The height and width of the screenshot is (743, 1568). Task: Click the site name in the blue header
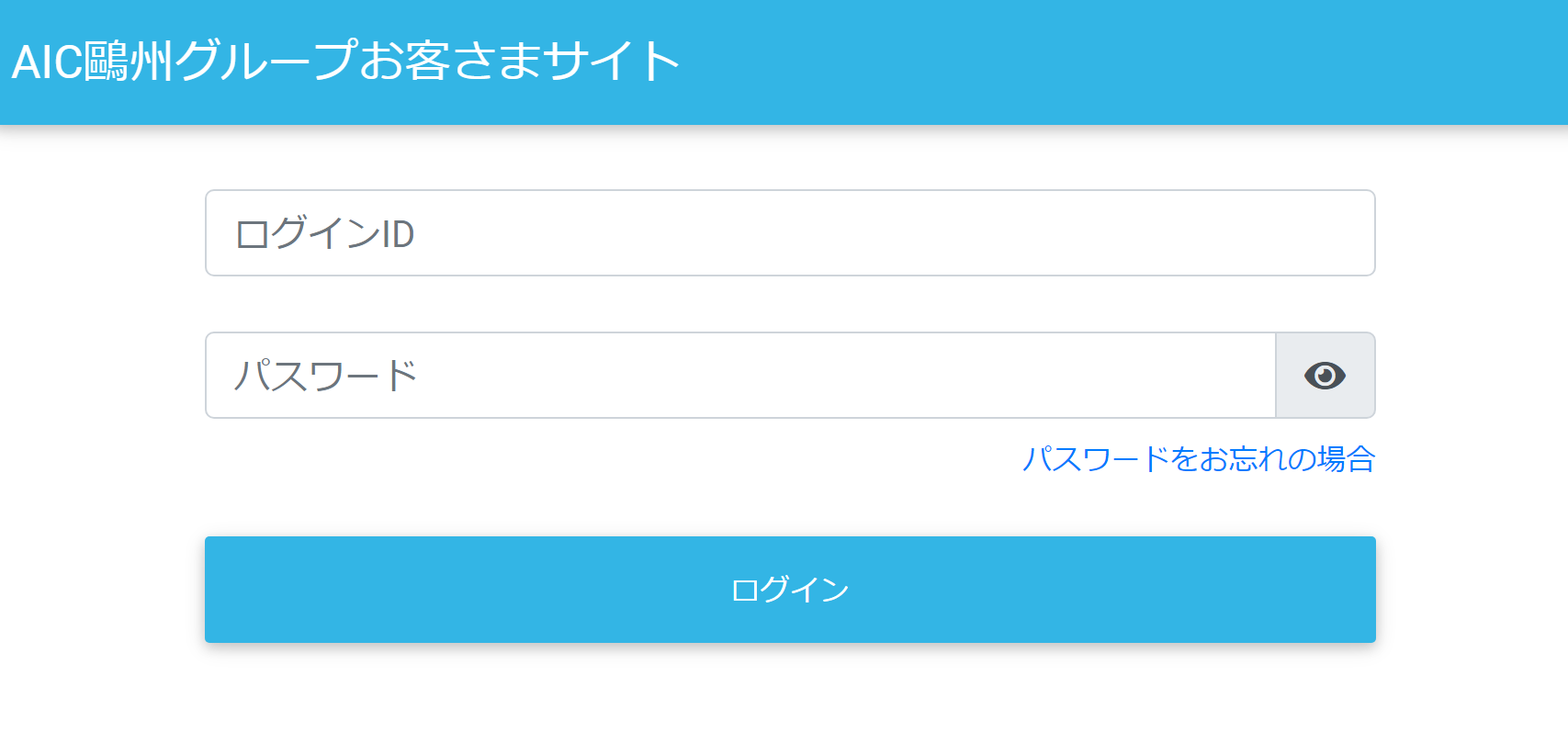pos(345,62)
